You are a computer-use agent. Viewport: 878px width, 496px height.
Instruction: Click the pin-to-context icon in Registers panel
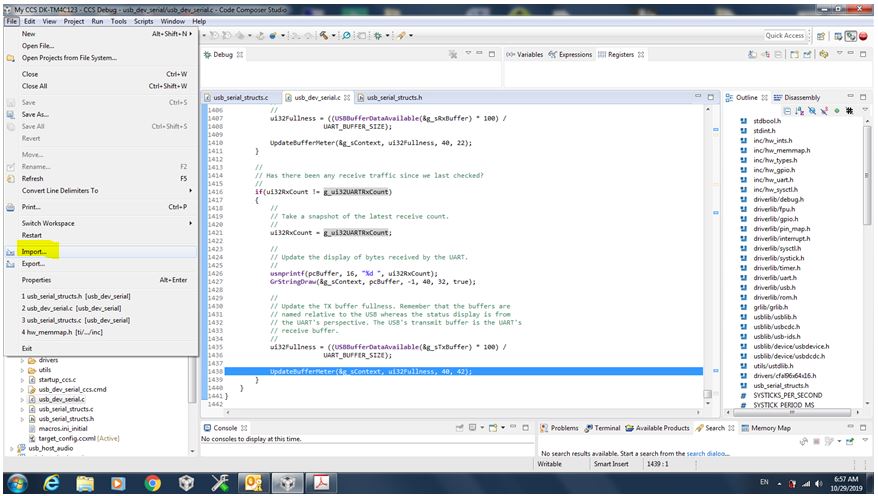[807, 54]
